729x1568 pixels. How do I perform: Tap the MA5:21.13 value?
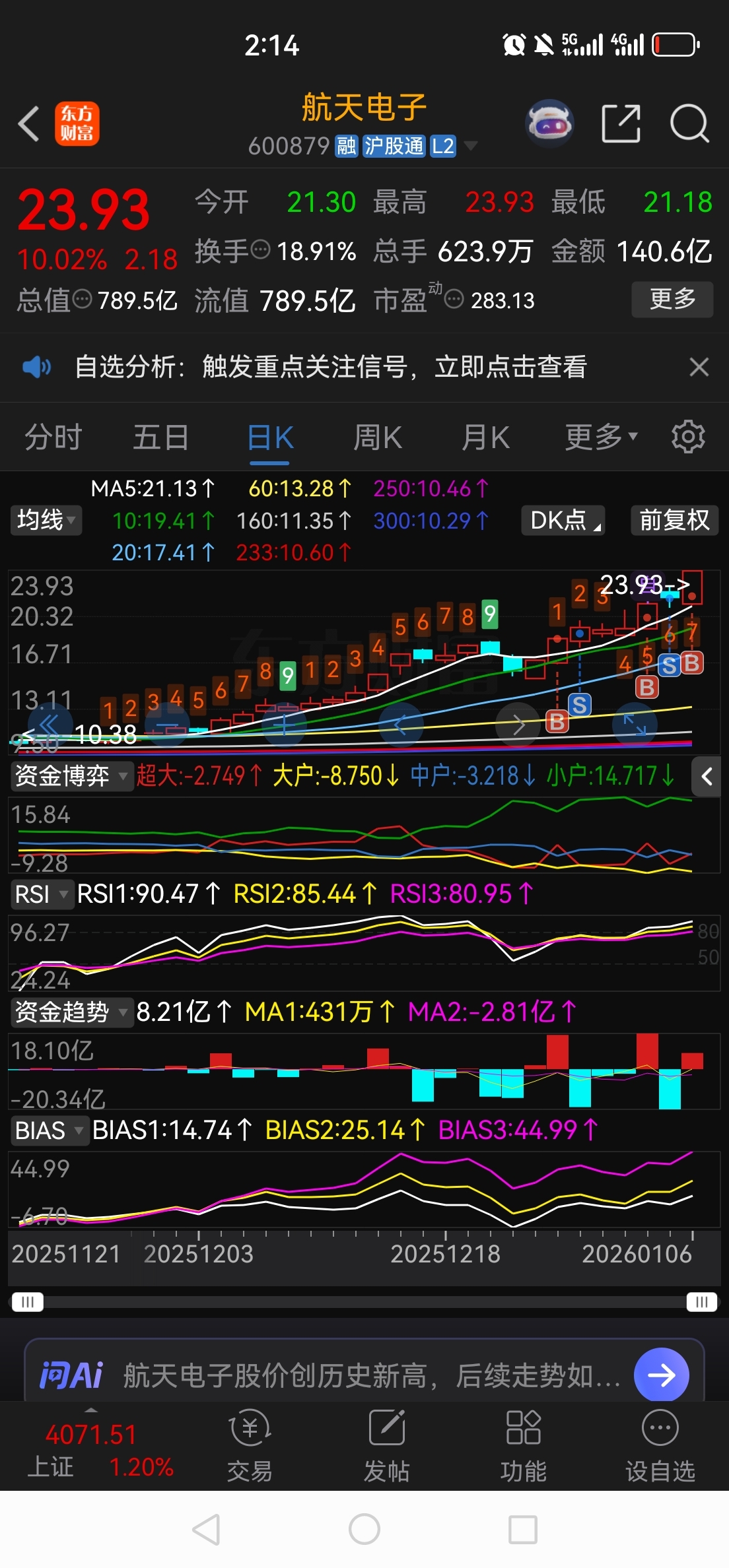pyautogui.click(x=153, y=488)
